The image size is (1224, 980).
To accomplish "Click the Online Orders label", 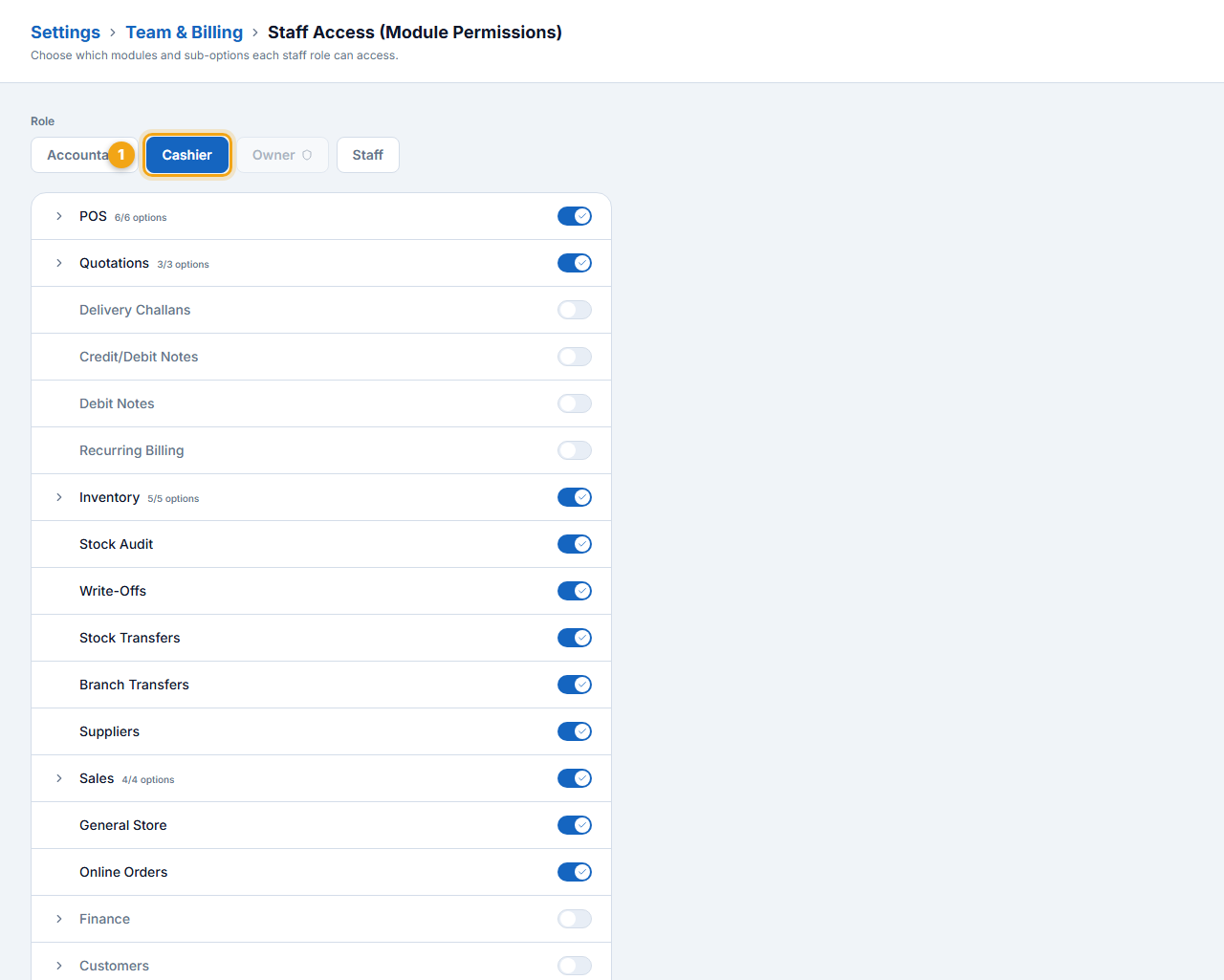I will [x=123, y=872].
